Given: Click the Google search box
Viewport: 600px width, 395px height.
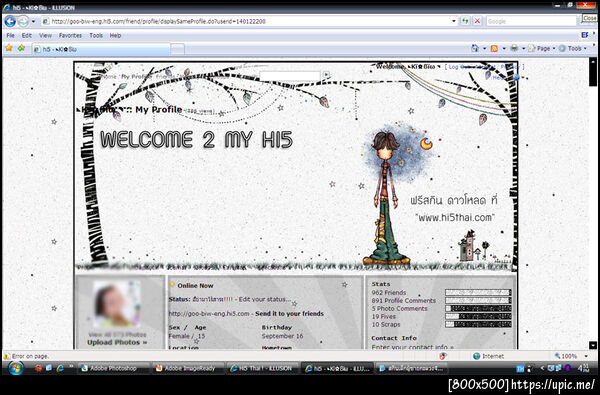Looking at the screenshot, I should (x=531, y=21).
